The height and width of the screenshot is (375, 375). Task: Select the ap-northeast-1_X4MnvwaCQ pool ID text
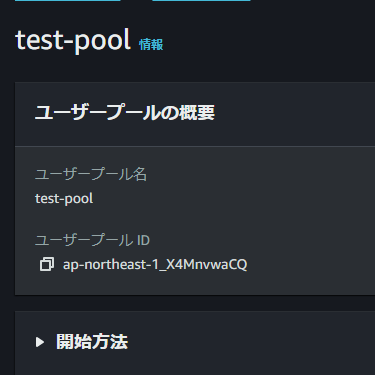pyautogui.click(x=155, y=265)
